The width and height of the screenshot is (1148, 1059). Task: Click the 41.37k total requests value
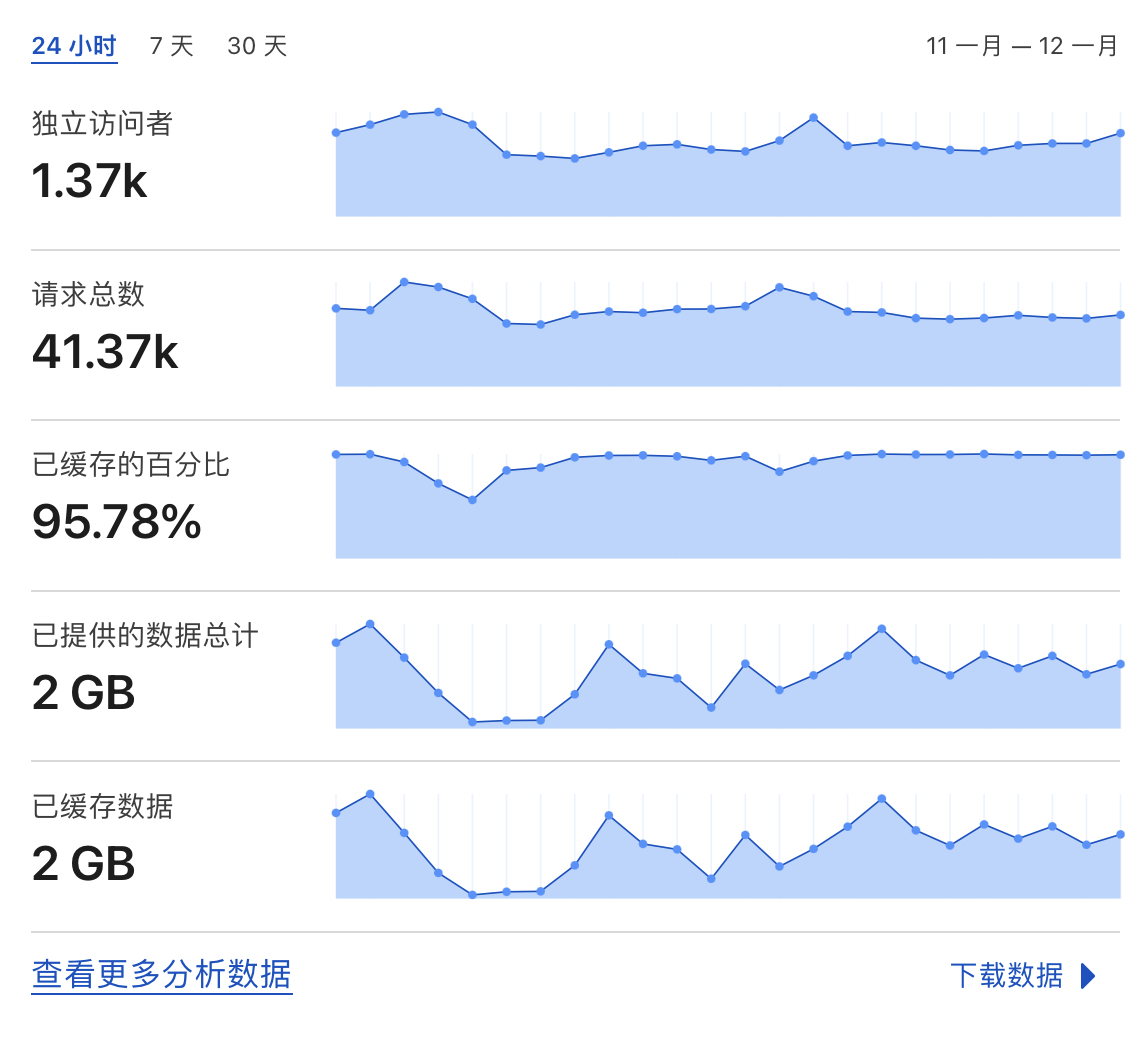pyautogui.click(x=105, y=352)
